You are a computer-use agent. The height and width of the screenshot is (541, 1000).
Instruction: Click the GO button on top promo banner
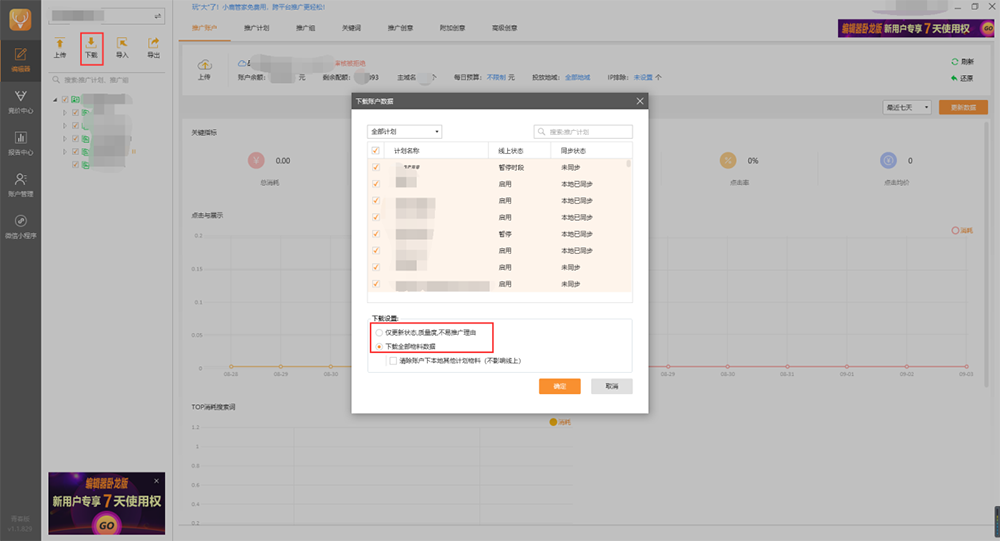point(987,28)
